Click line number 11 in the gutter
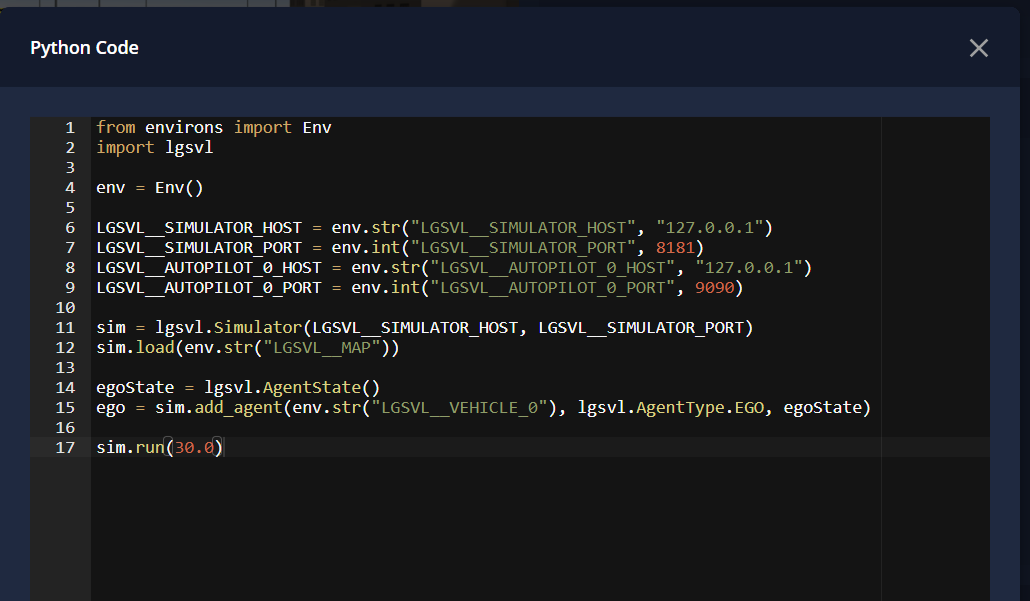Image resolution: width=1030 pixels, height=601 pixels. tap(65, 328)
